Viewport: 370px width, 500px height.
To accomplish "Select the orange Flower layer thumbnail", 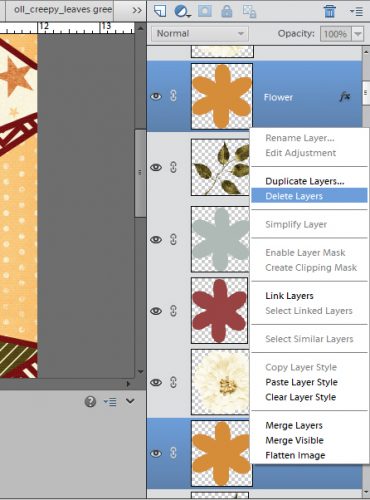I will tap(222, 96).
